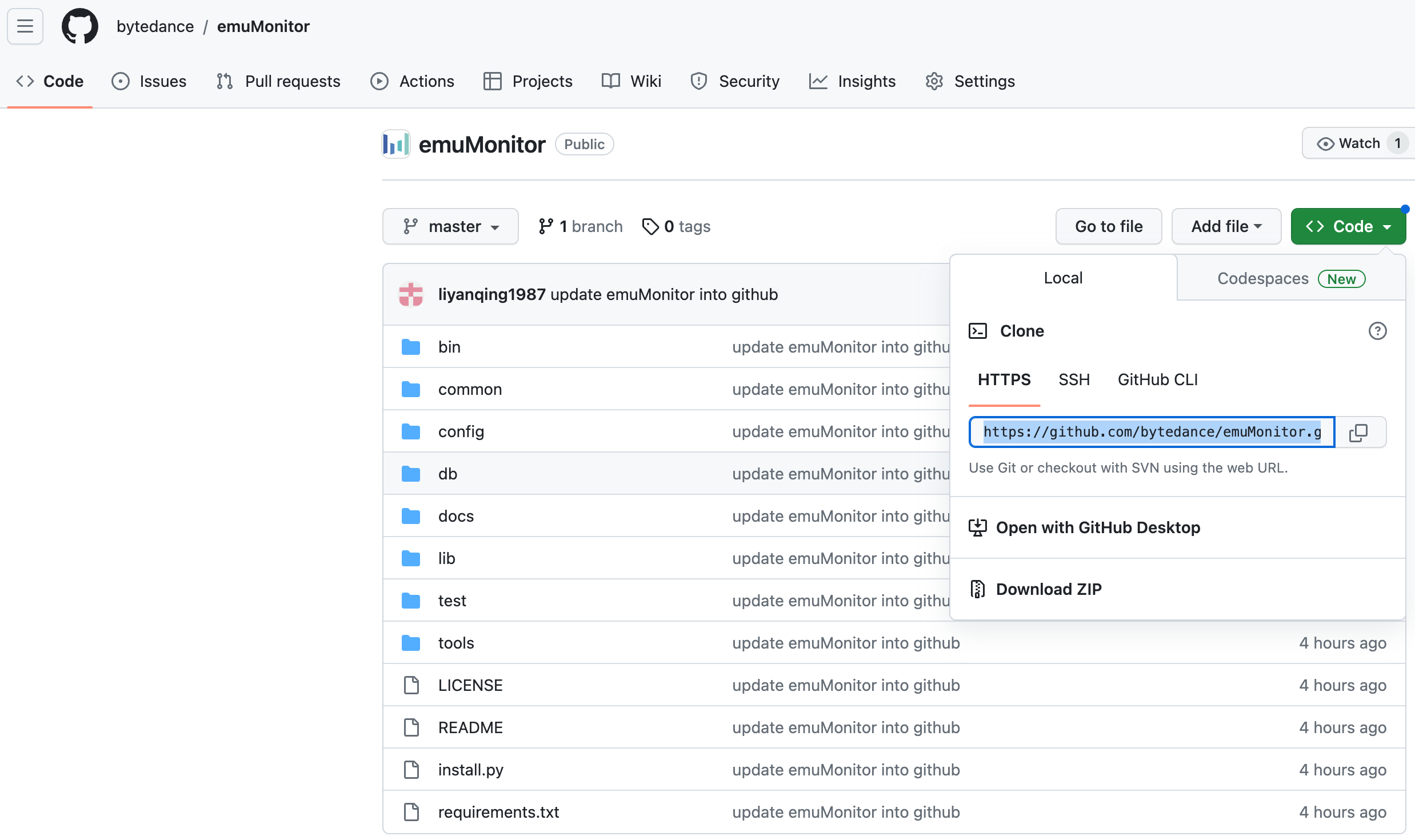Go to the Security tab
This screenshot has width=1415, height=840.
point(735,81)
